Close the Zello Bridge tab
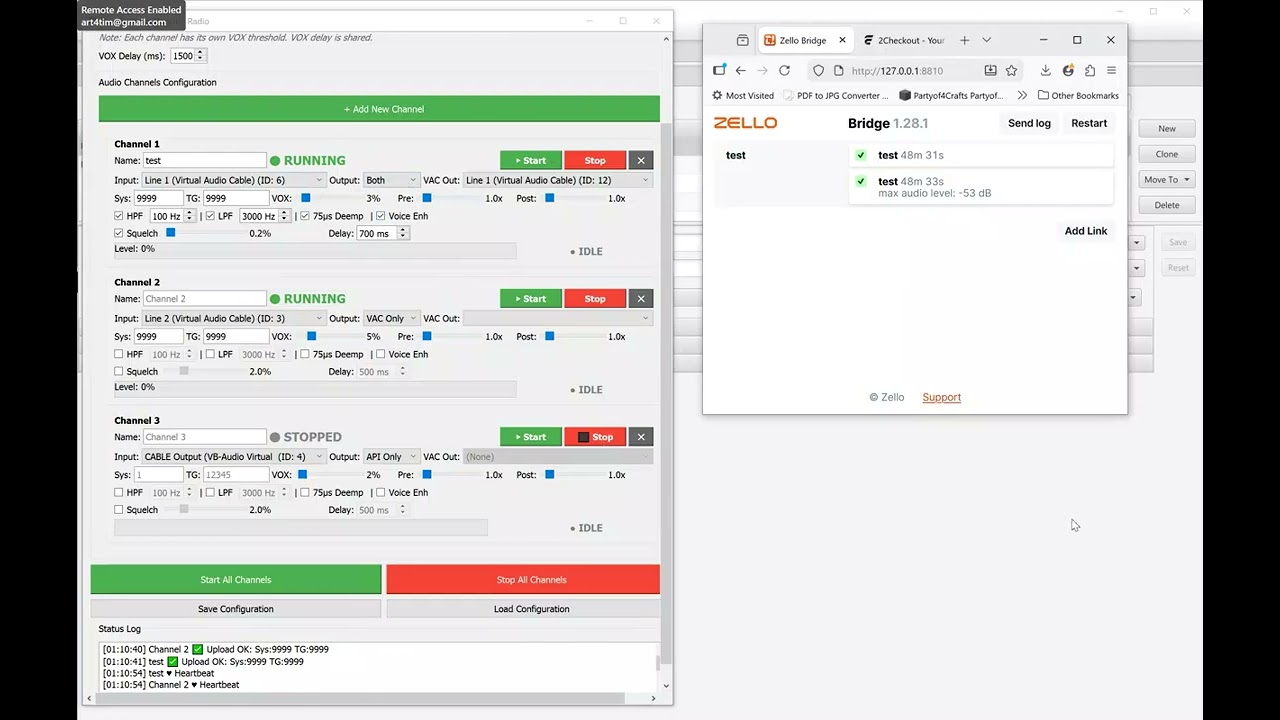Image resolution: width=1280 pixels, height=720 pixels. 842,40
